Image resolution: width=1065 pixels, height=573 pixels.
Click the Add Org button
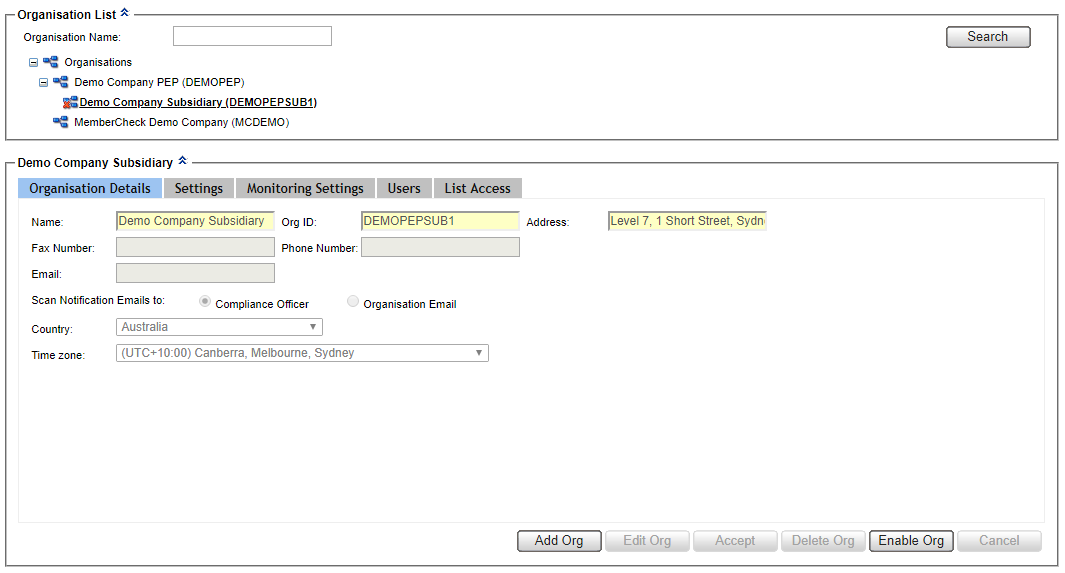pyautogui.click(x=559, y=541)
